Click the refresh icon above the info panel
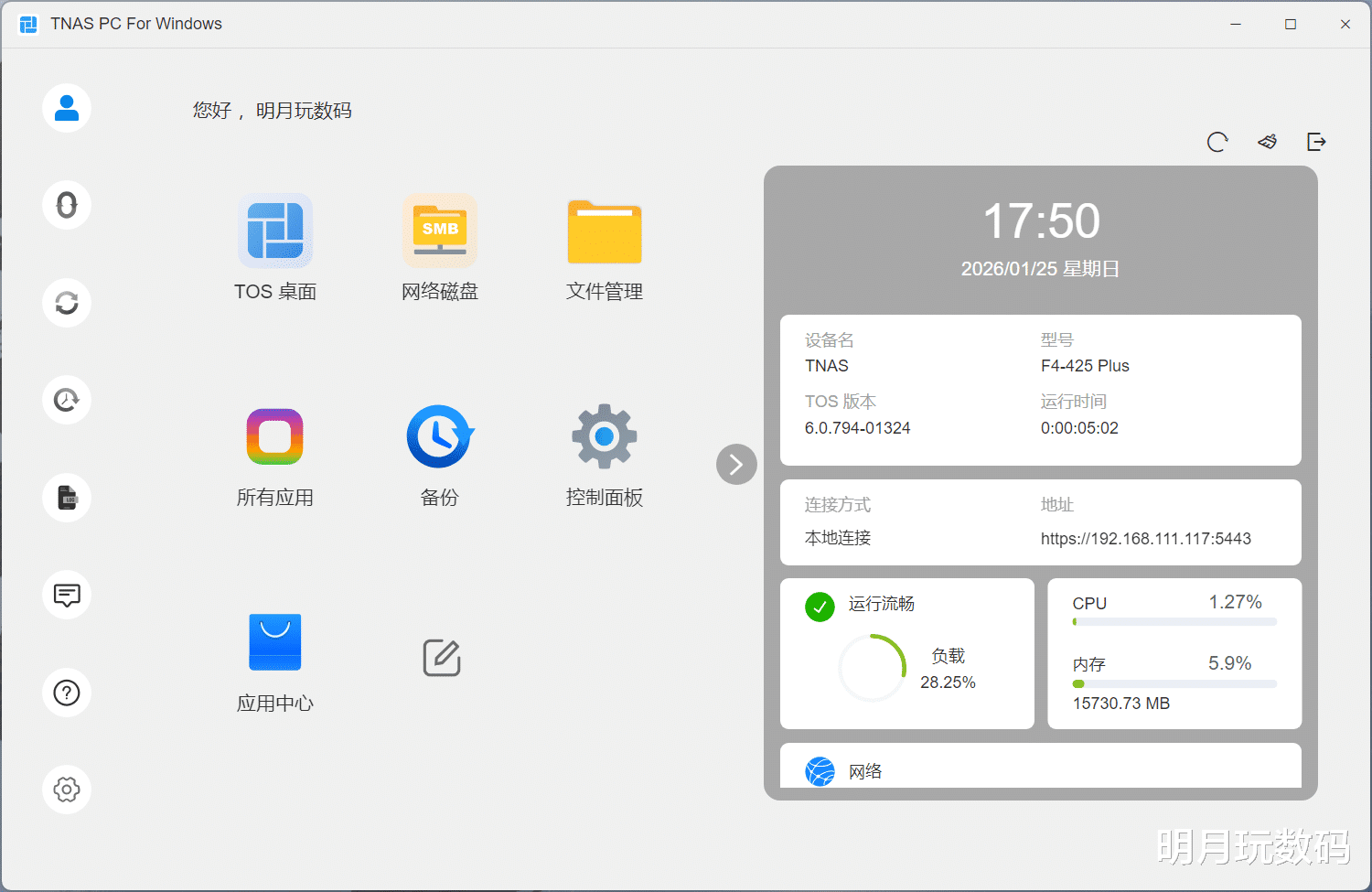The width and height of the screenshot is (1372, 892). [1217, 142]
